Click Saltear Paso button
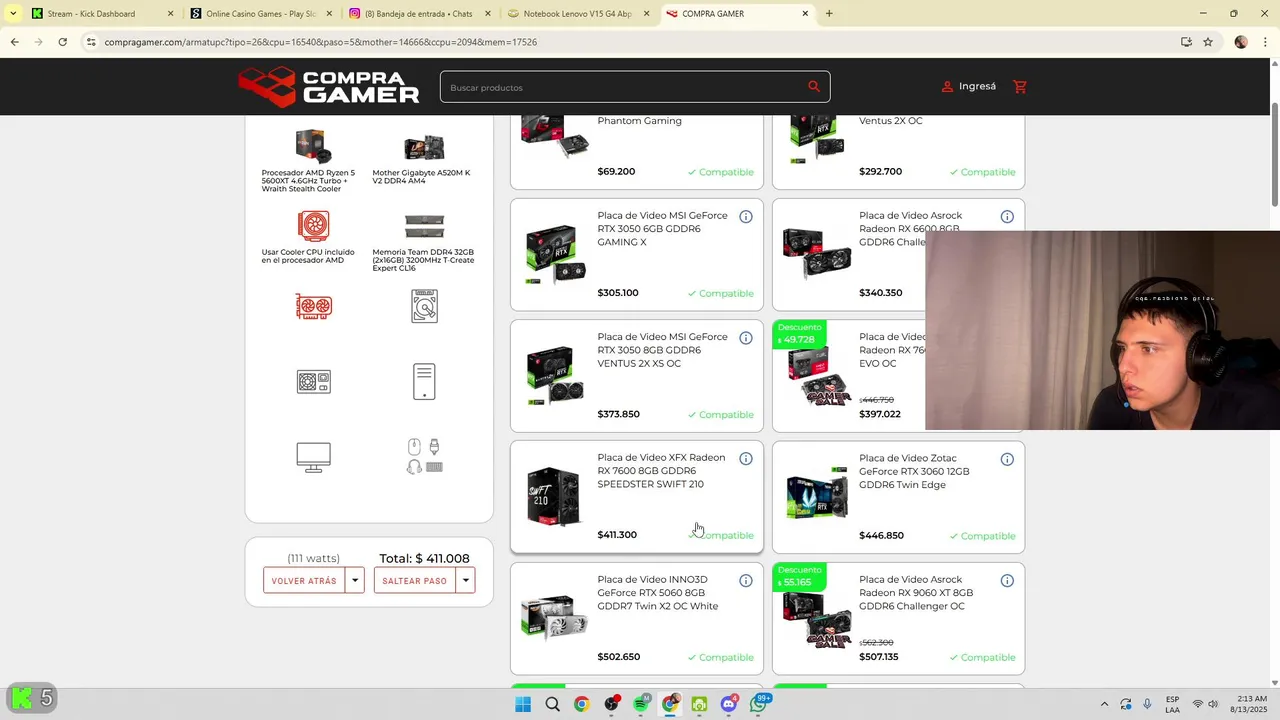 [x=415, y=581]
